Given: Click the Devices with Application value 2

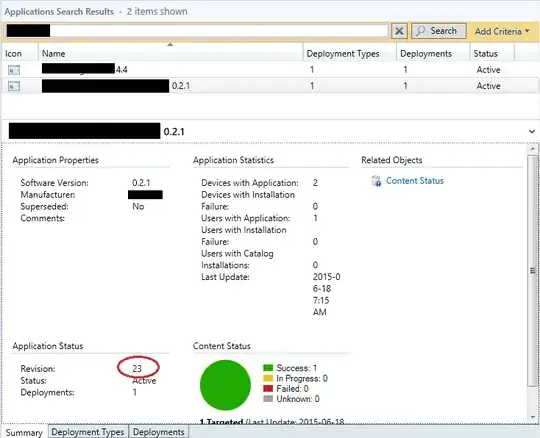Looking at the screenshot, I should click(x=315, y=182).
